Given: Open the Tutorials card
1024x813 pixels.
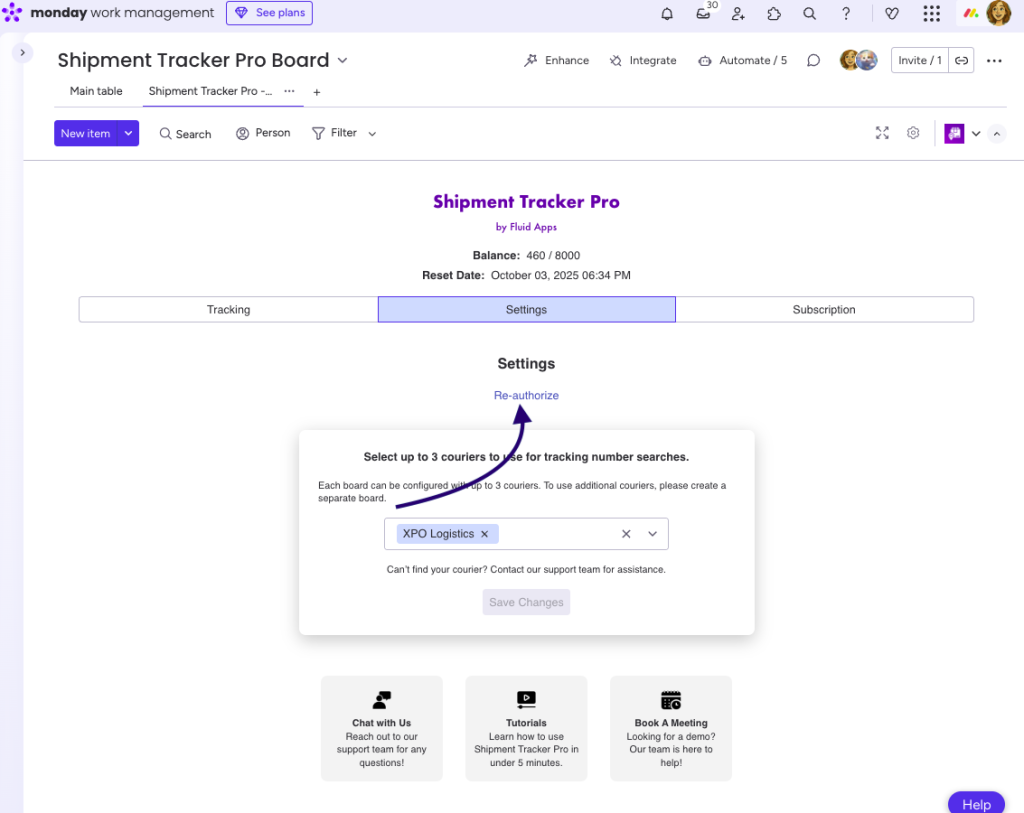Looking at the screenshot, I should pos(526,728).
